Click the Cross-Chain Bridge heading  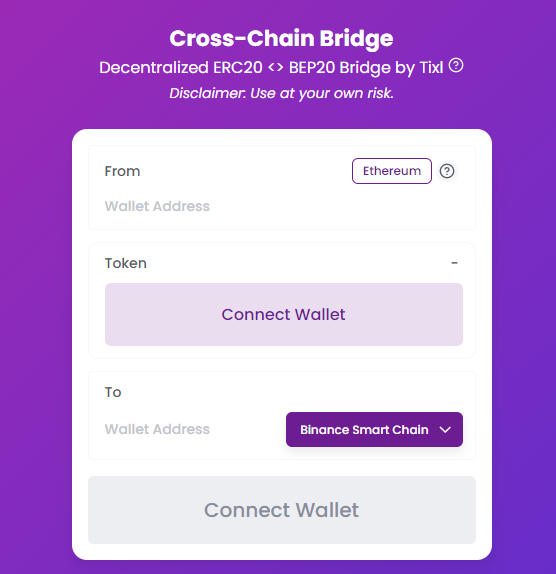281,38
